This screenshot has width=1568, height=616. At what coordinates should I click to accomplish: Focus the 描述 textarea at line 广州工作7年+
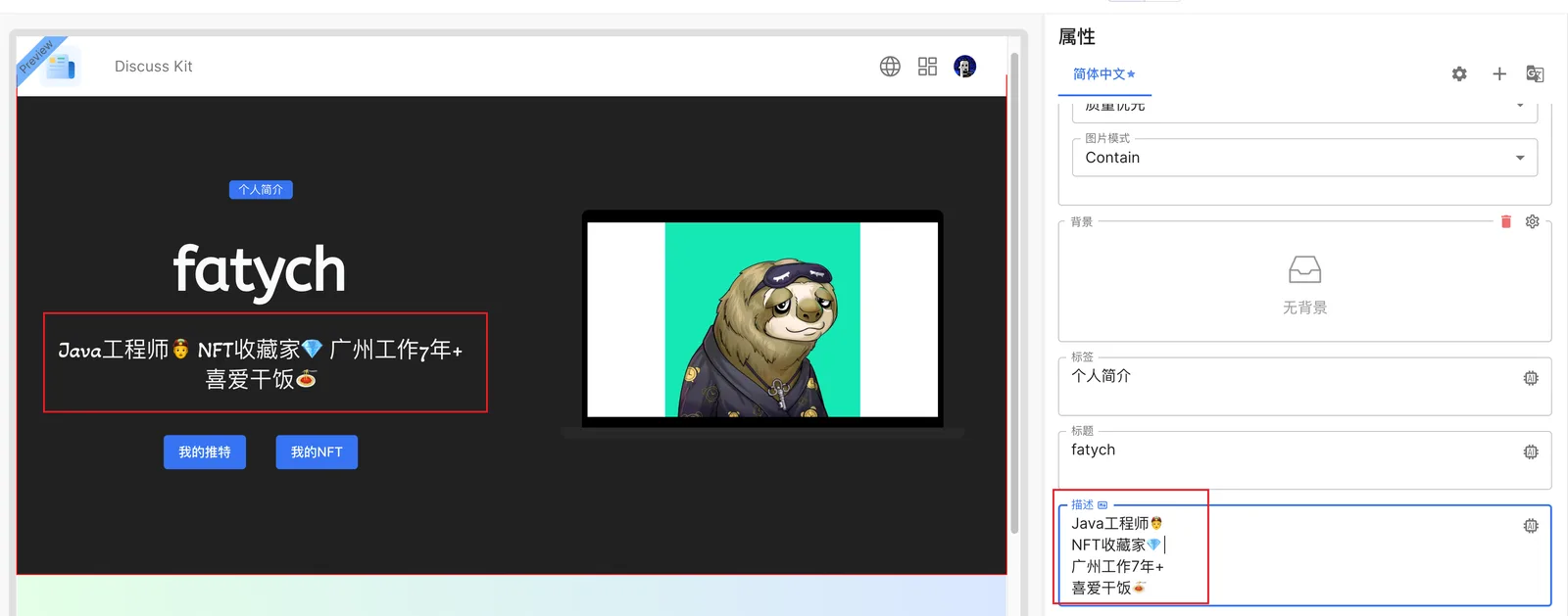[x=1118, y=567]
